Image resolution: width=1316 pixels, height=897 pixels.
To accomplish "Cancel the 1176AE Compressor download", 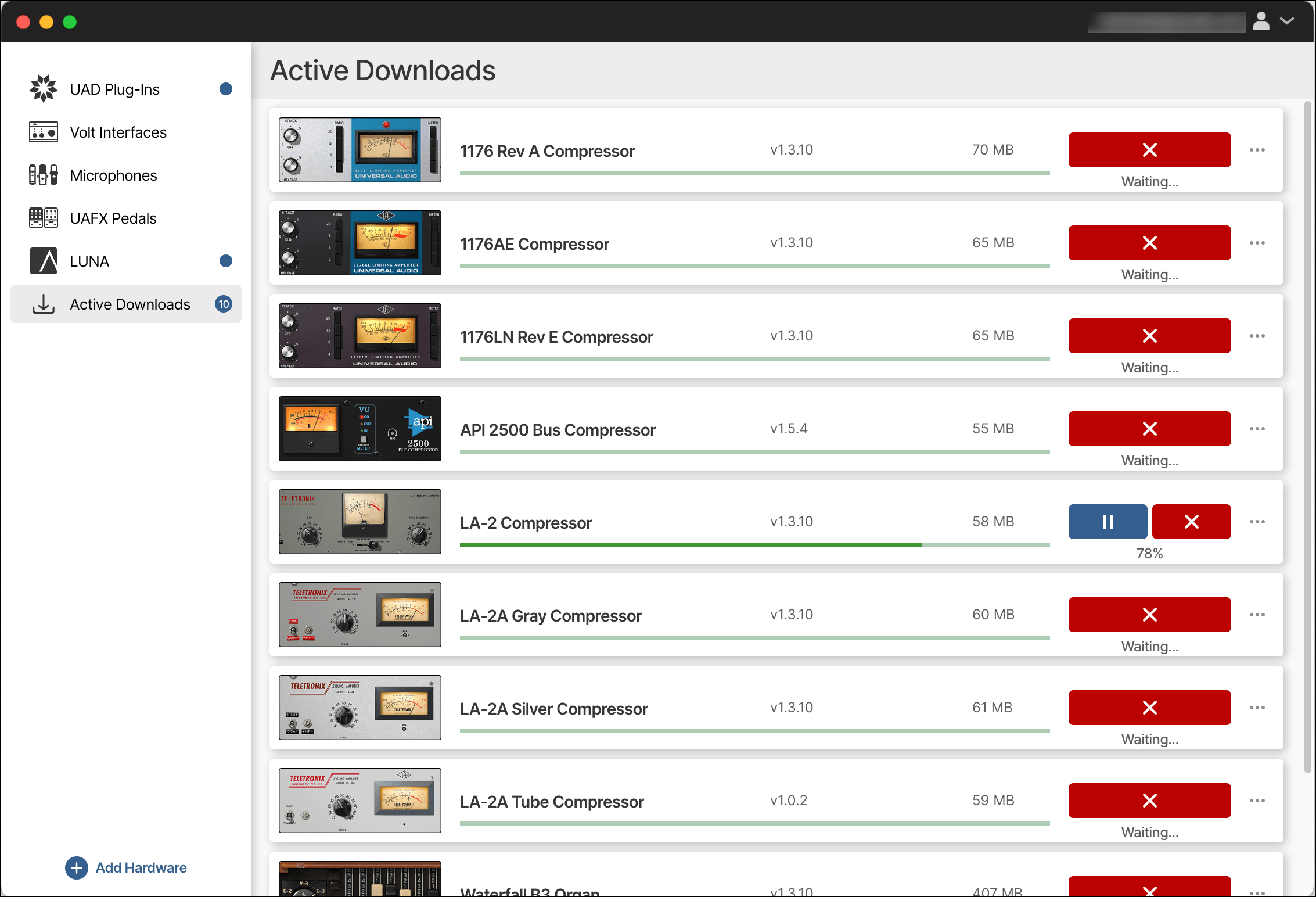I will (1149, 243).
